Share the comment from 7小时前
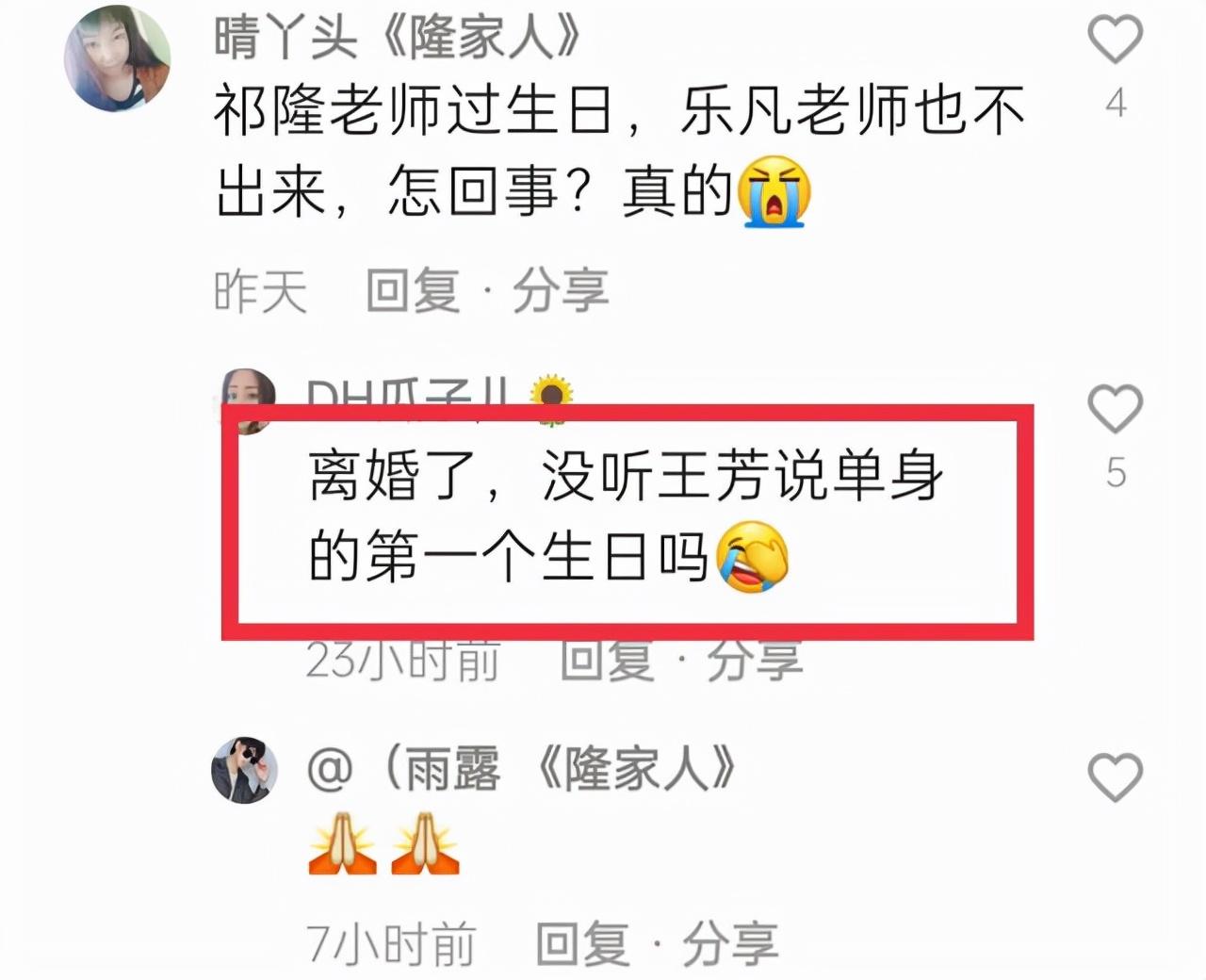The image size is (1206, 980). pyautogui.click(x=730, y=943)
